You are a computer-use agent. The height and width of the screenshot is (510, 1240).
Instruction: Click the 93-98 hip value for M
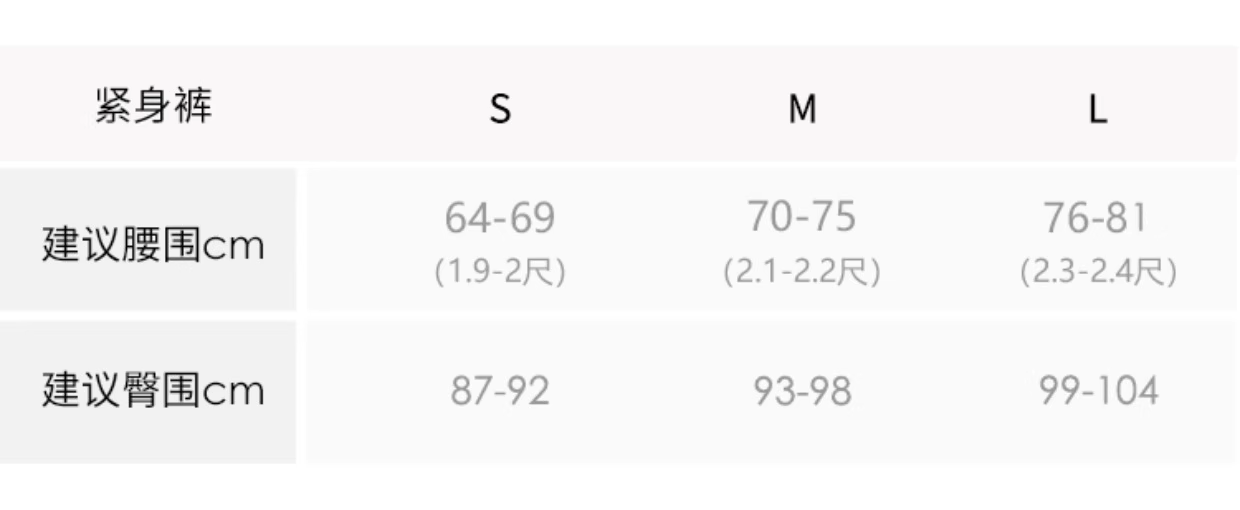(x=802, y=391)
